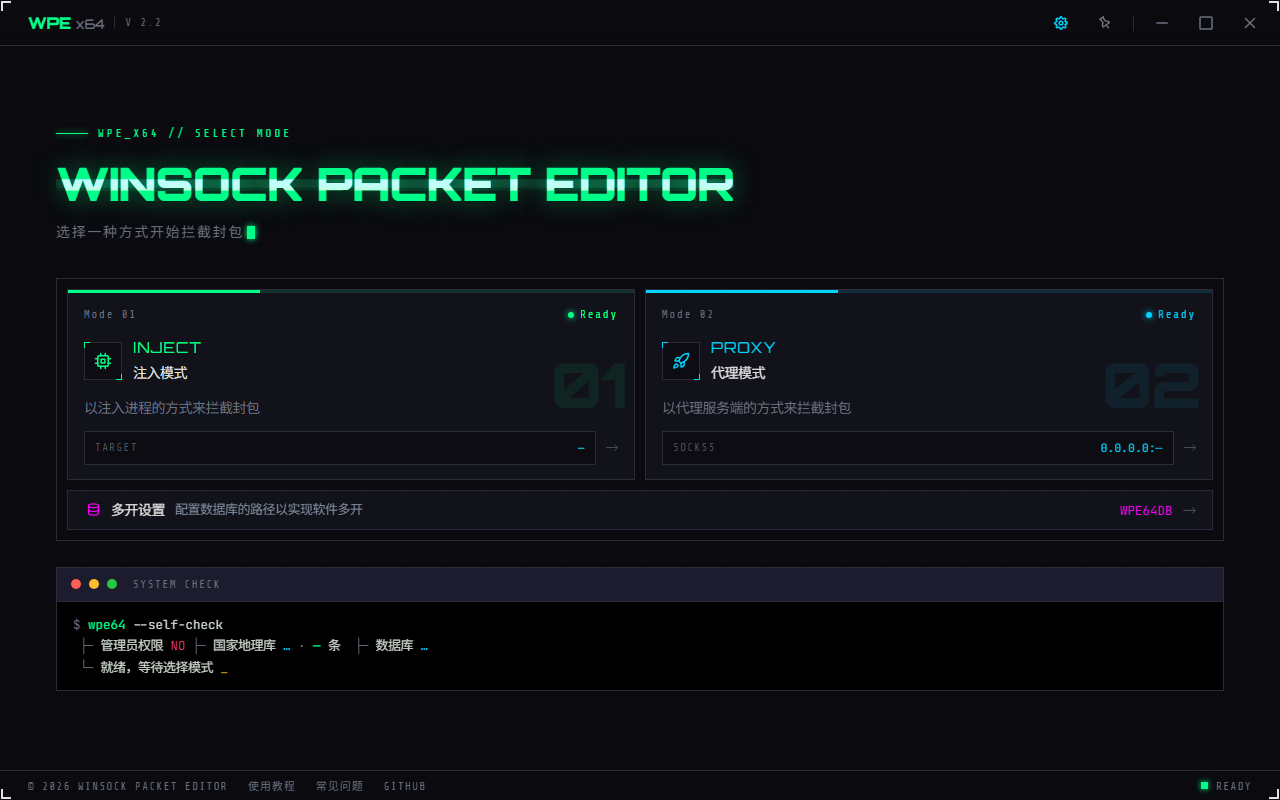This screenshot has width=1280, height=800.
Task: Click the READY indicator in the footer
Action: (1226, 787)
